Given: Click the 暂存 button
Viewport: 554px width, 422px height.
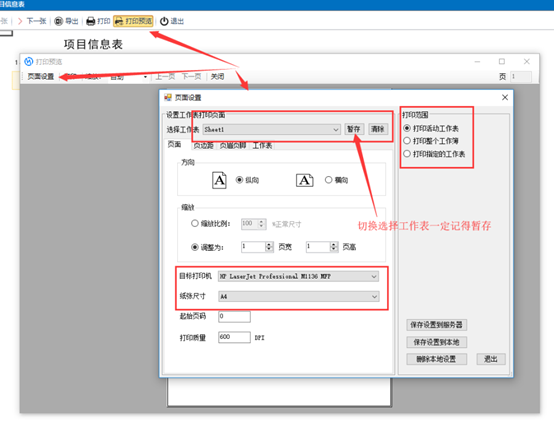Looking at the screenshot, I should [x=354, y=129].
